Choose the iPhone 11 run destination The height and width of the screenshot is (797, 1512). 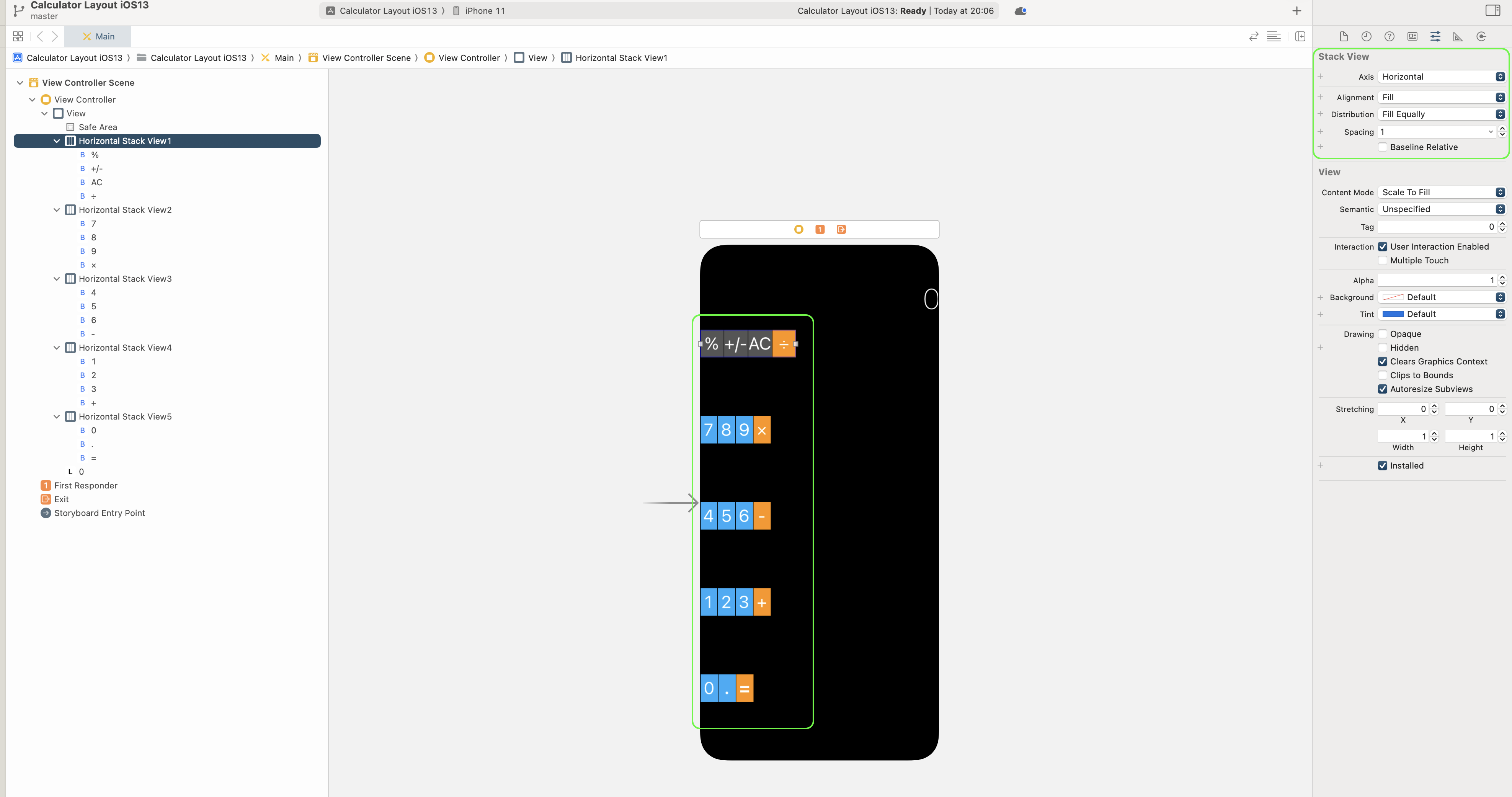click(478, 11)
